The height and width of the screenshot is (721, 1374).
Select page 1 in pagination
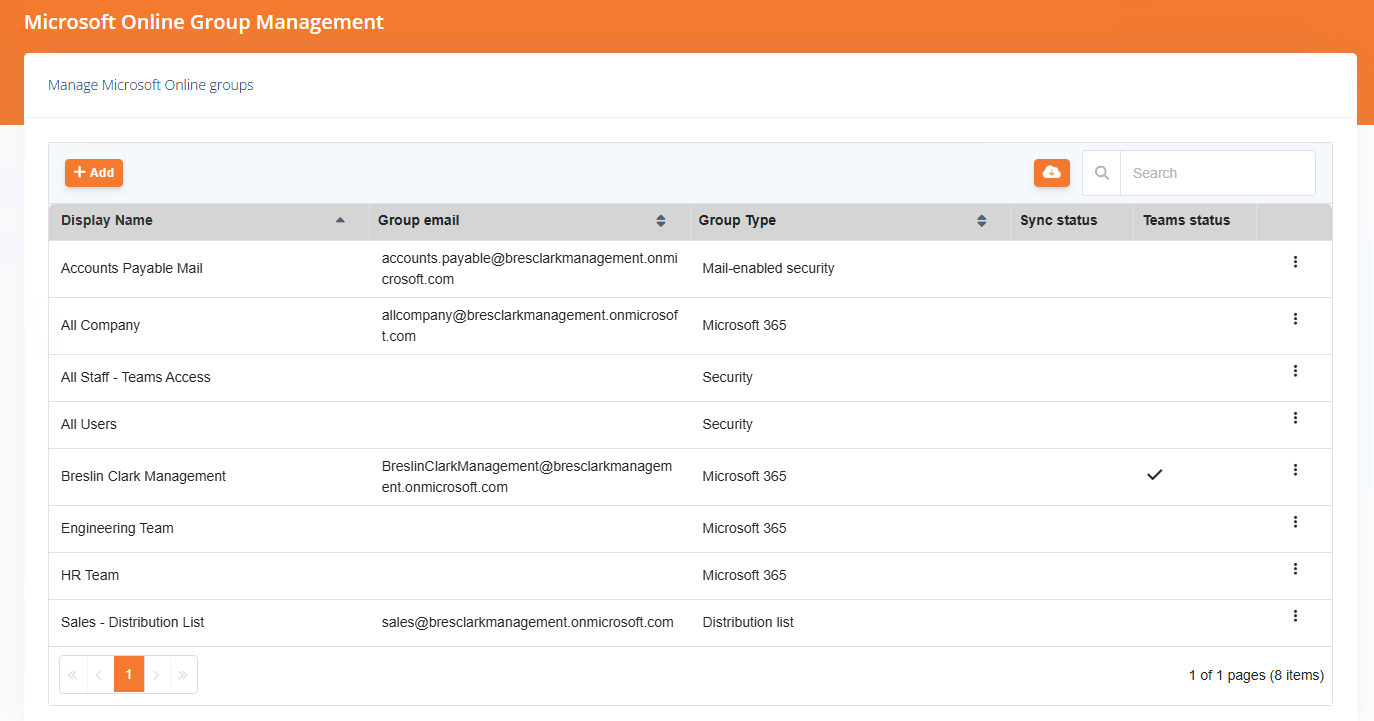[x=128, y=674]
